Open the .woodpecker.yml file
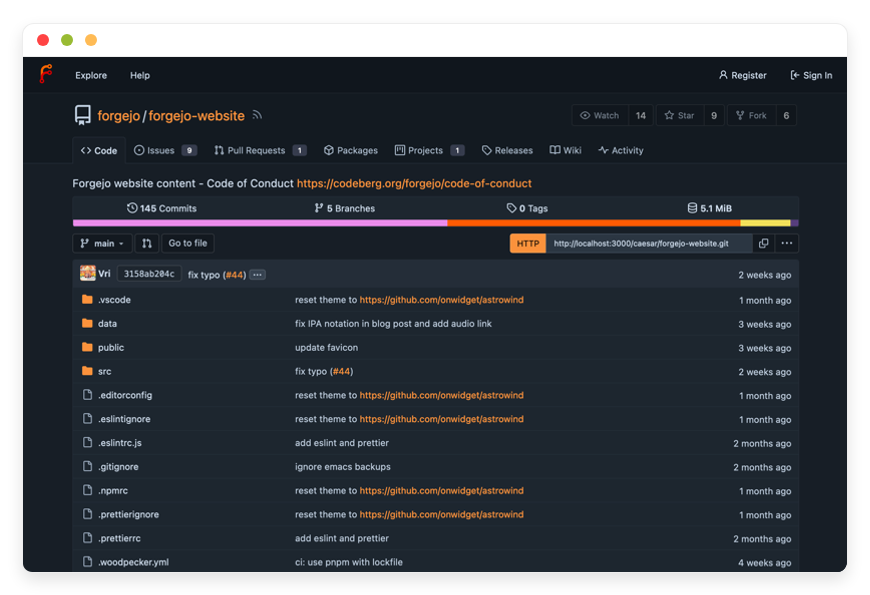This screenshot has height=595, width=870. tap(134, 562)
